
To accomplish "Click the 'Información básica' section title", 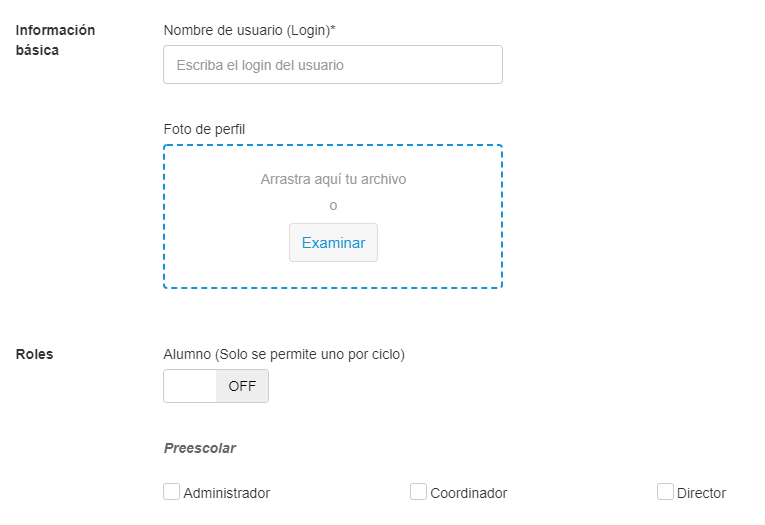I will (55, 40).
